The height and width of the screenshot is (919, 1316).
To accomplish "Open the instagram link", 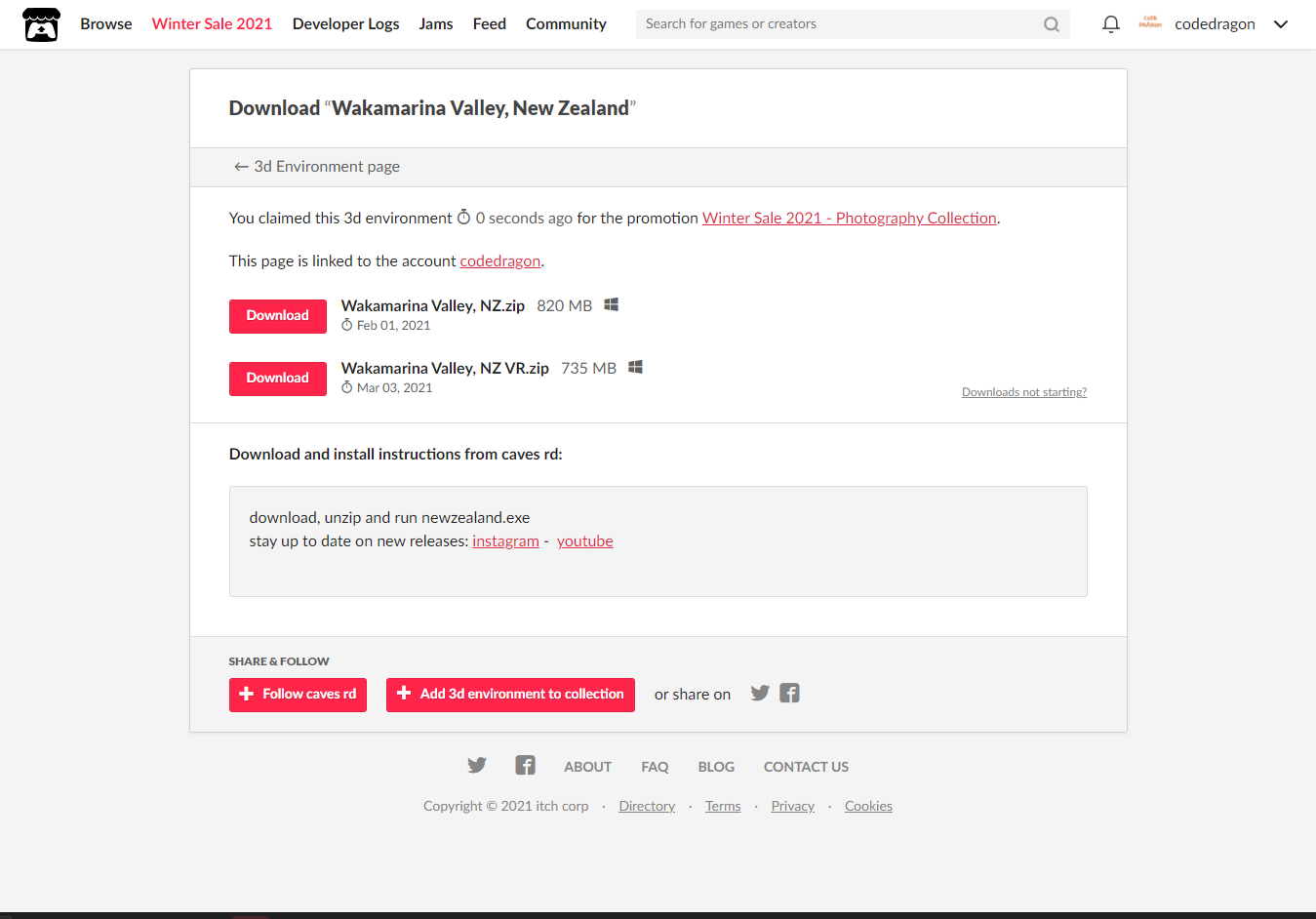I will [x=505, y=541].
